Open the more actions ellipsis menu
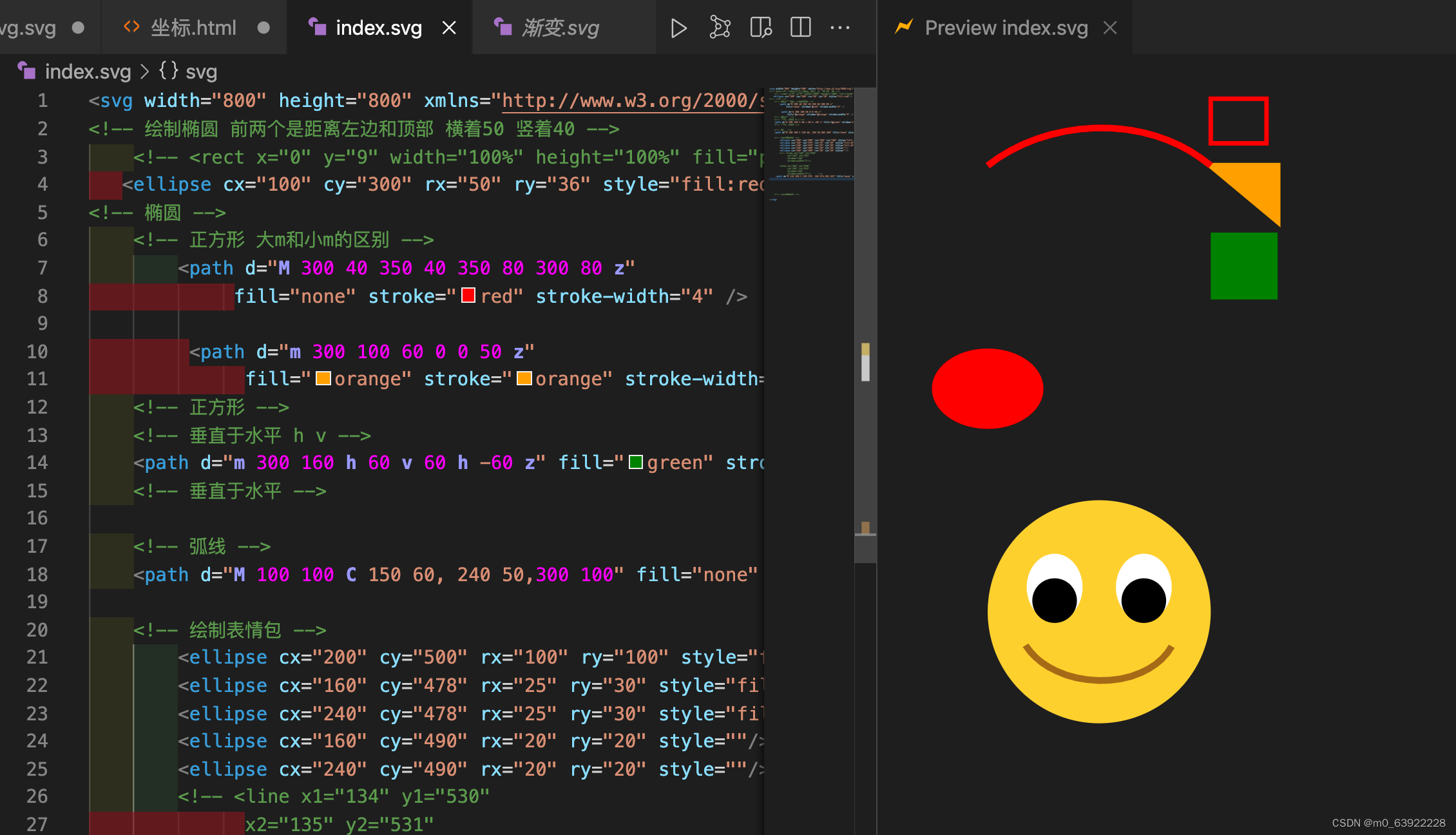This screenshot has width=1456, height=835. coord(840,28)
